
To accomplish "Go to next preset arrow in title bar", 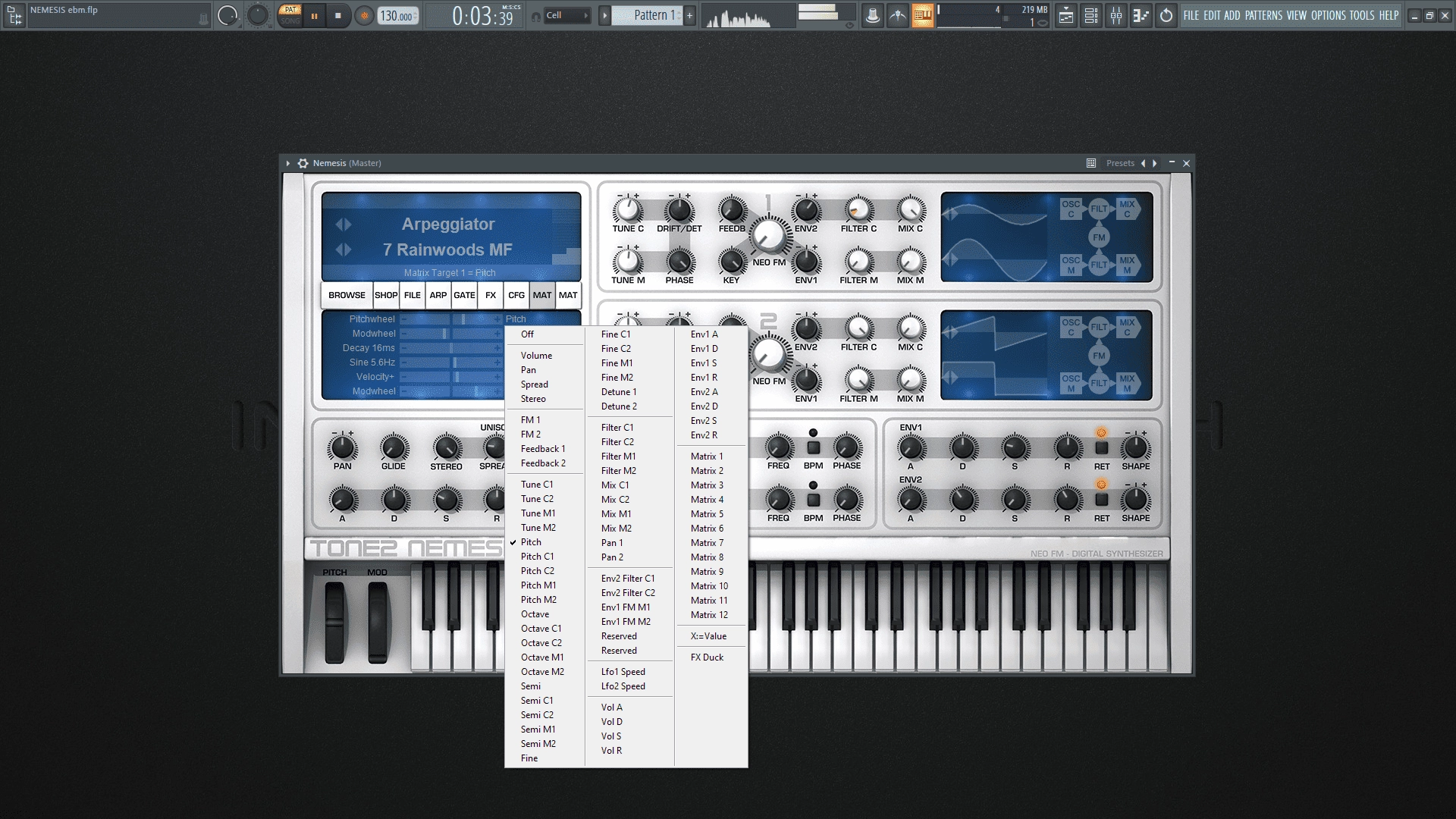I will 1155,163.
